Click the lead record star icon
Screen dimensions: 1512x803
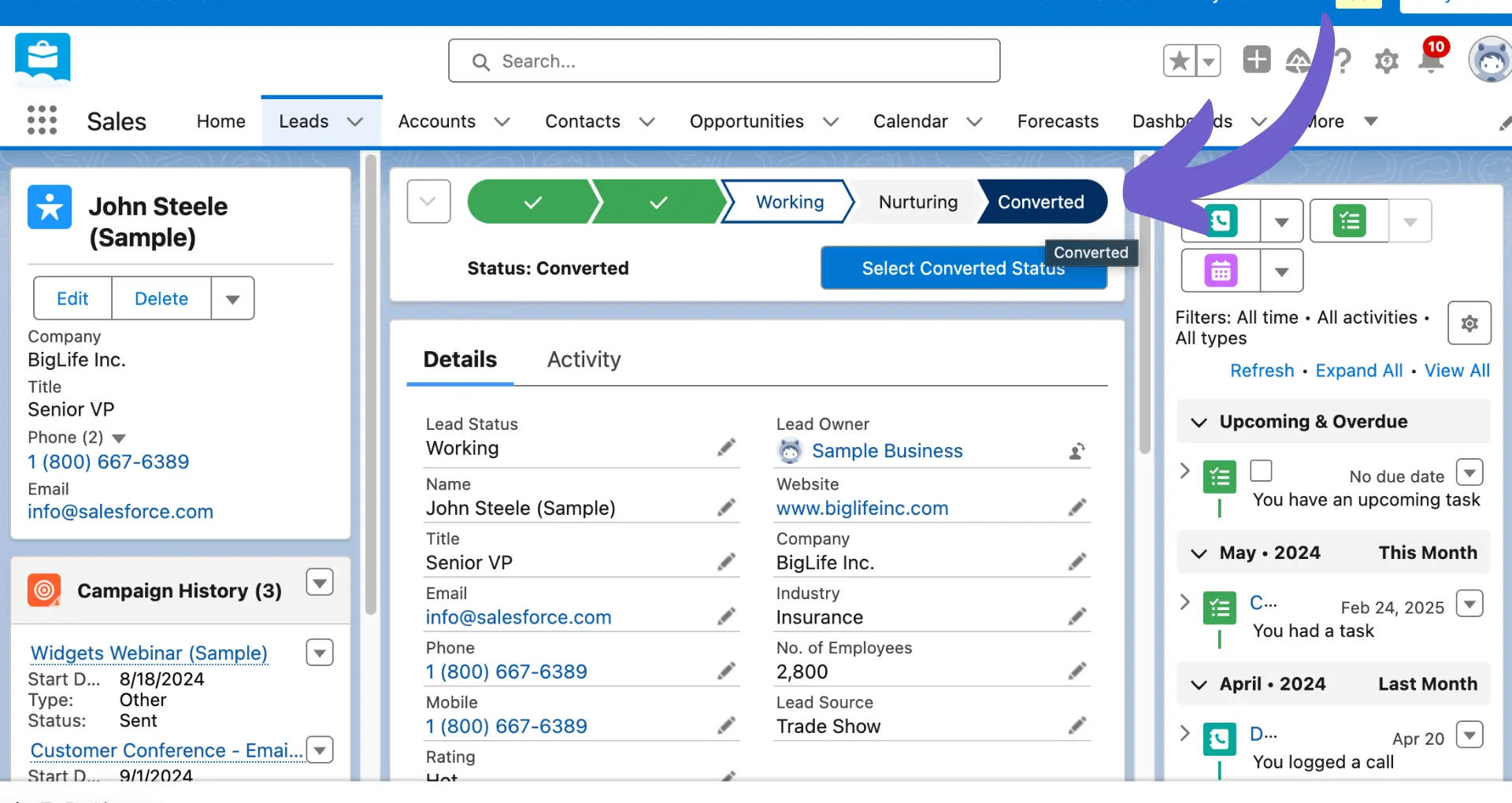click(50, 207)
